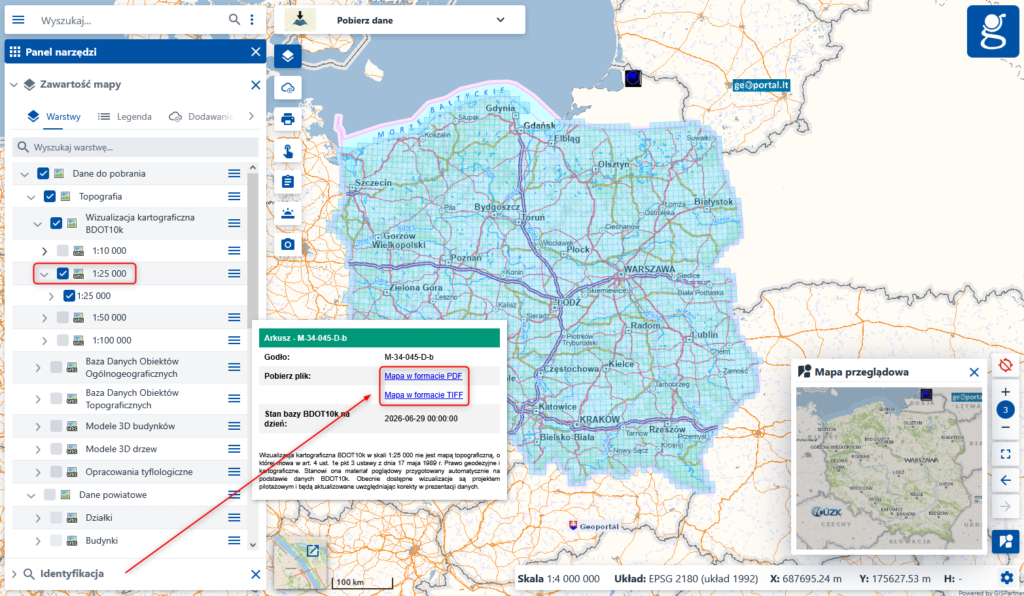This screenshot has height=596, width=1024.
Task: Enable the 1:10 000 layer checkbox
Action: [63, 251]
